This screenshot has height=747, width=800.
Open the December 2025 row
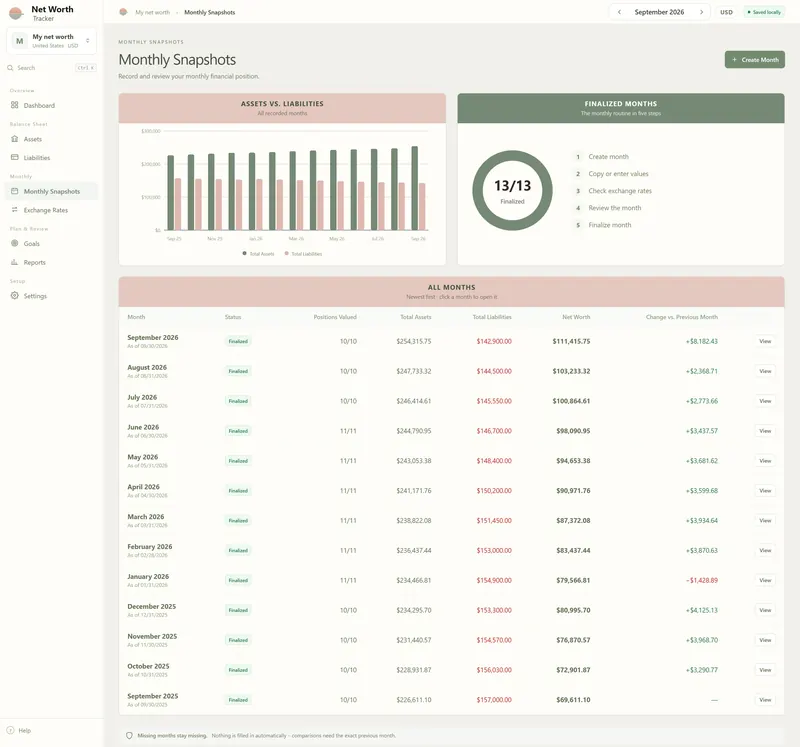point(452,610)
